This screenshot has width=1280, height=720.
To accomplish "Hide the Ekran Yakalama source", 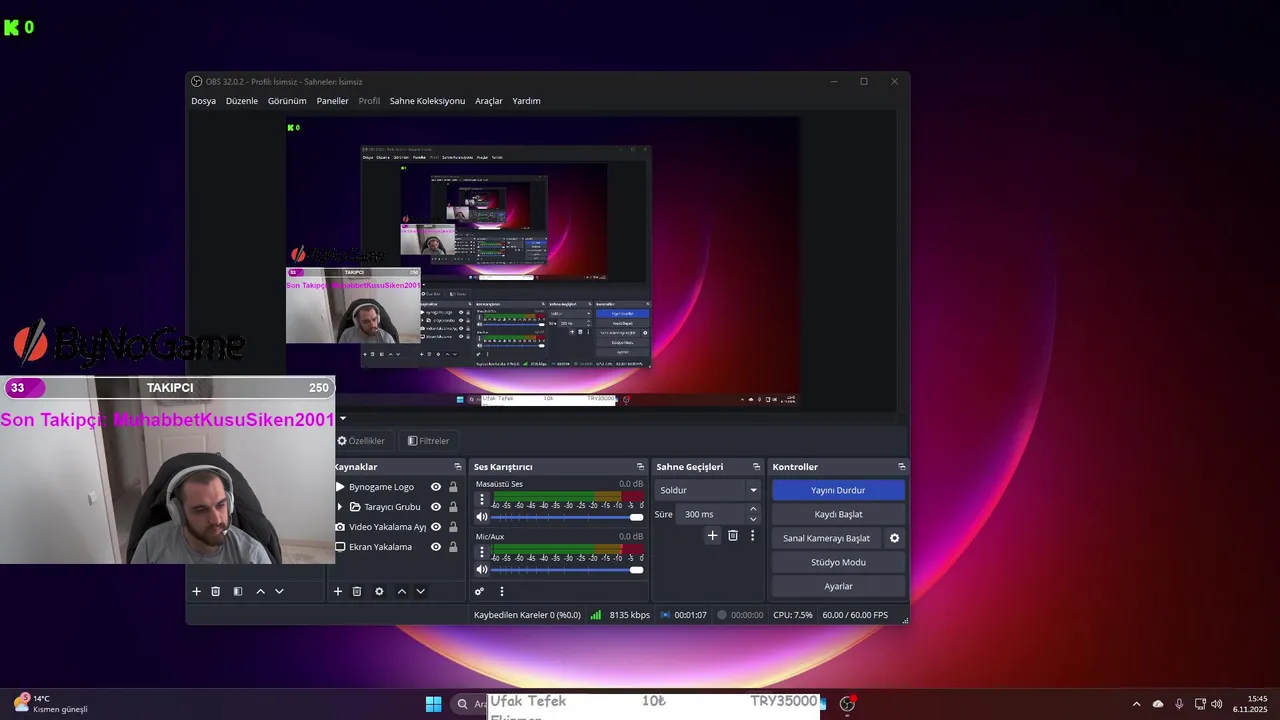I will 435,547.
